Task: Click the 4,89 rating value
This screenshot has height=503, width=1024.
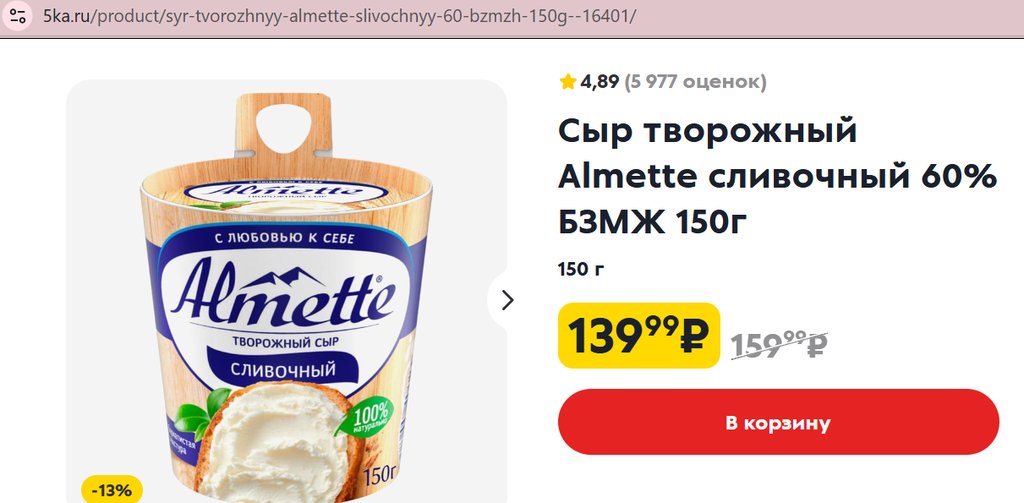Action: (x=600, y=82)
